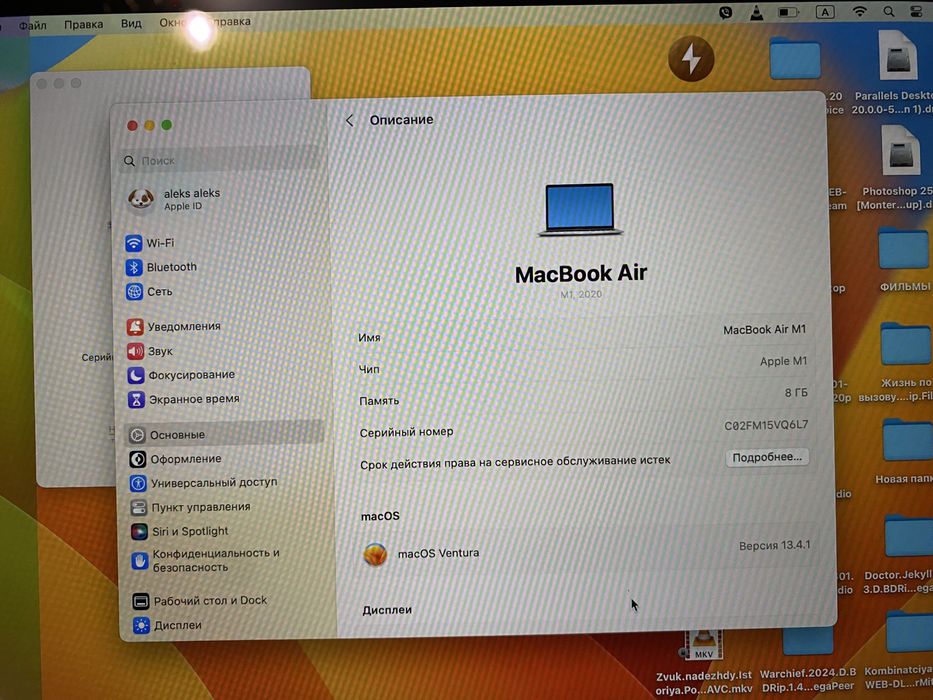Open Вид menu
Image resolution: width=933 pixels, height=700 pixels.
[131, 23]
